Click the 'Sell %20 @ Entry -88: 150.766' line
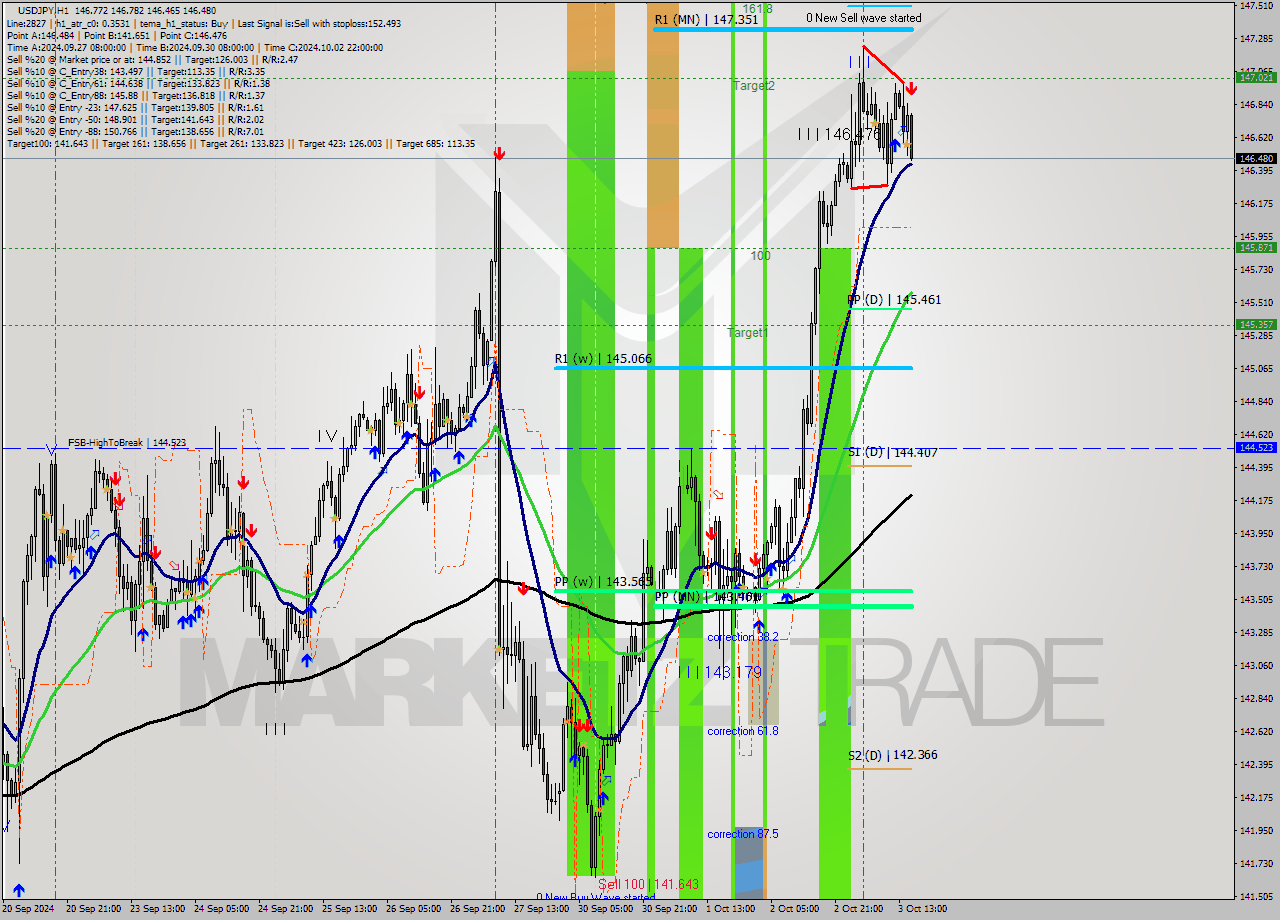1280x920 pixels. [135, 131]
